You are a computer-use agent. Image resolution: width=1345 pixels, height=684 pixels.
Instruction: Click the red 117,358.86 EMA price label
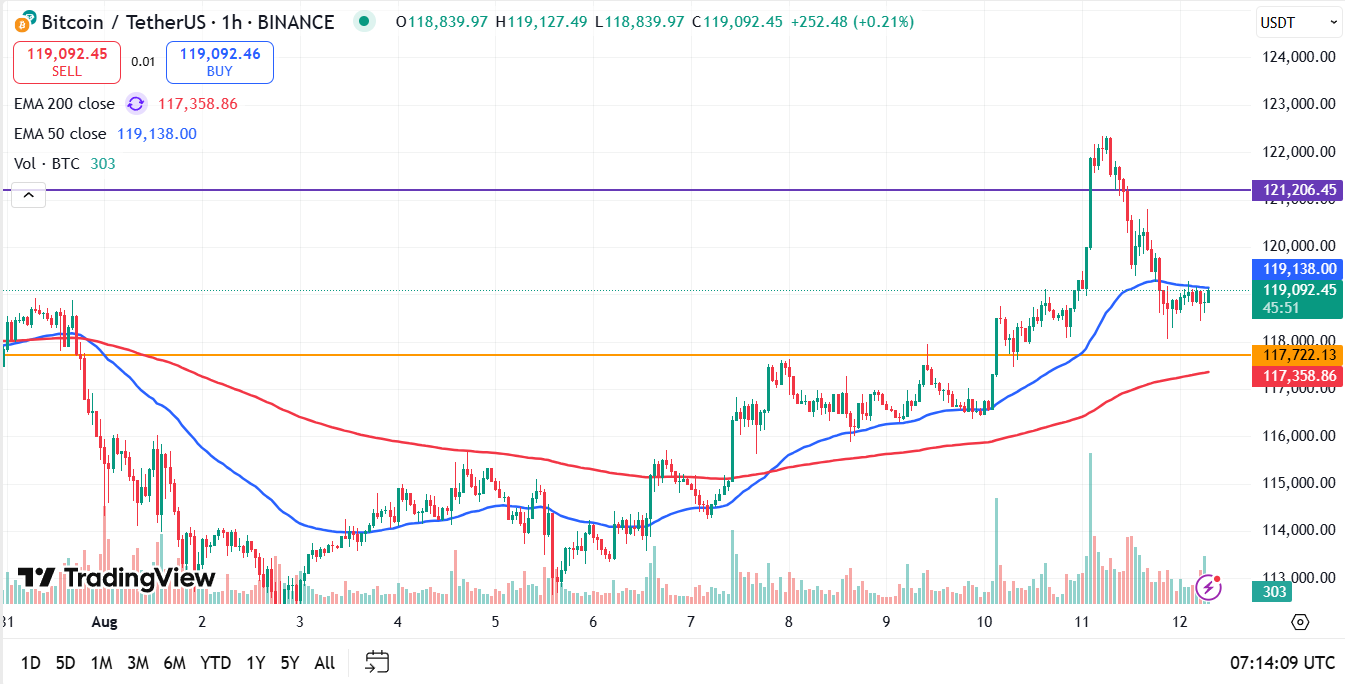click(x=1297, y=376)
